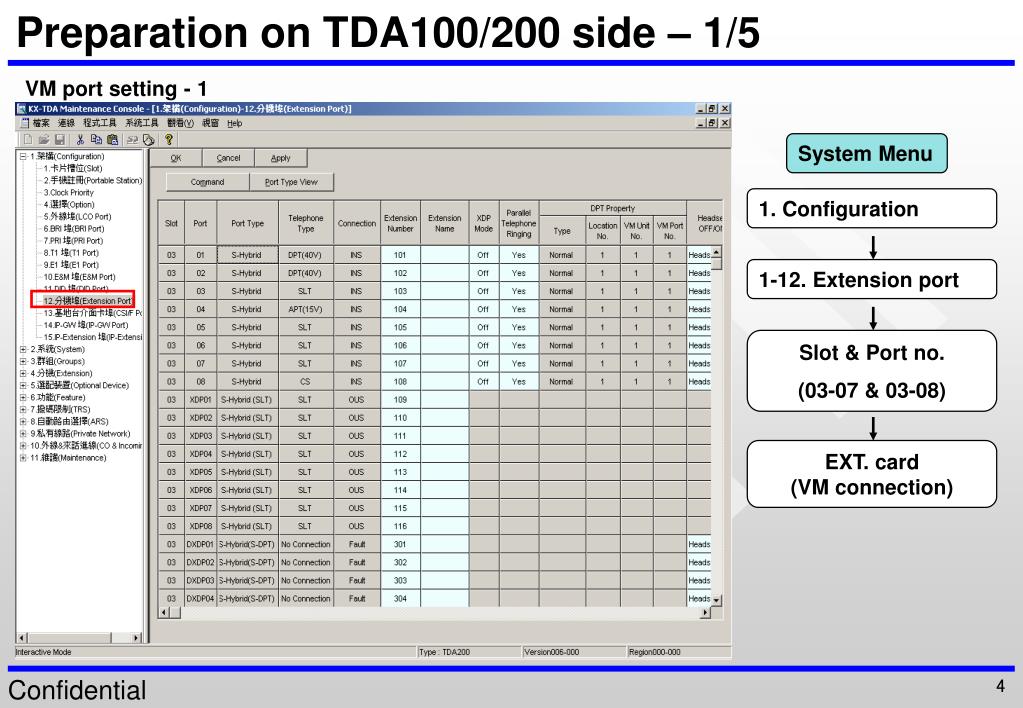
Task: Select 1.卡片槽位(Slot) in the tree
Action: [x=73, y=168]
